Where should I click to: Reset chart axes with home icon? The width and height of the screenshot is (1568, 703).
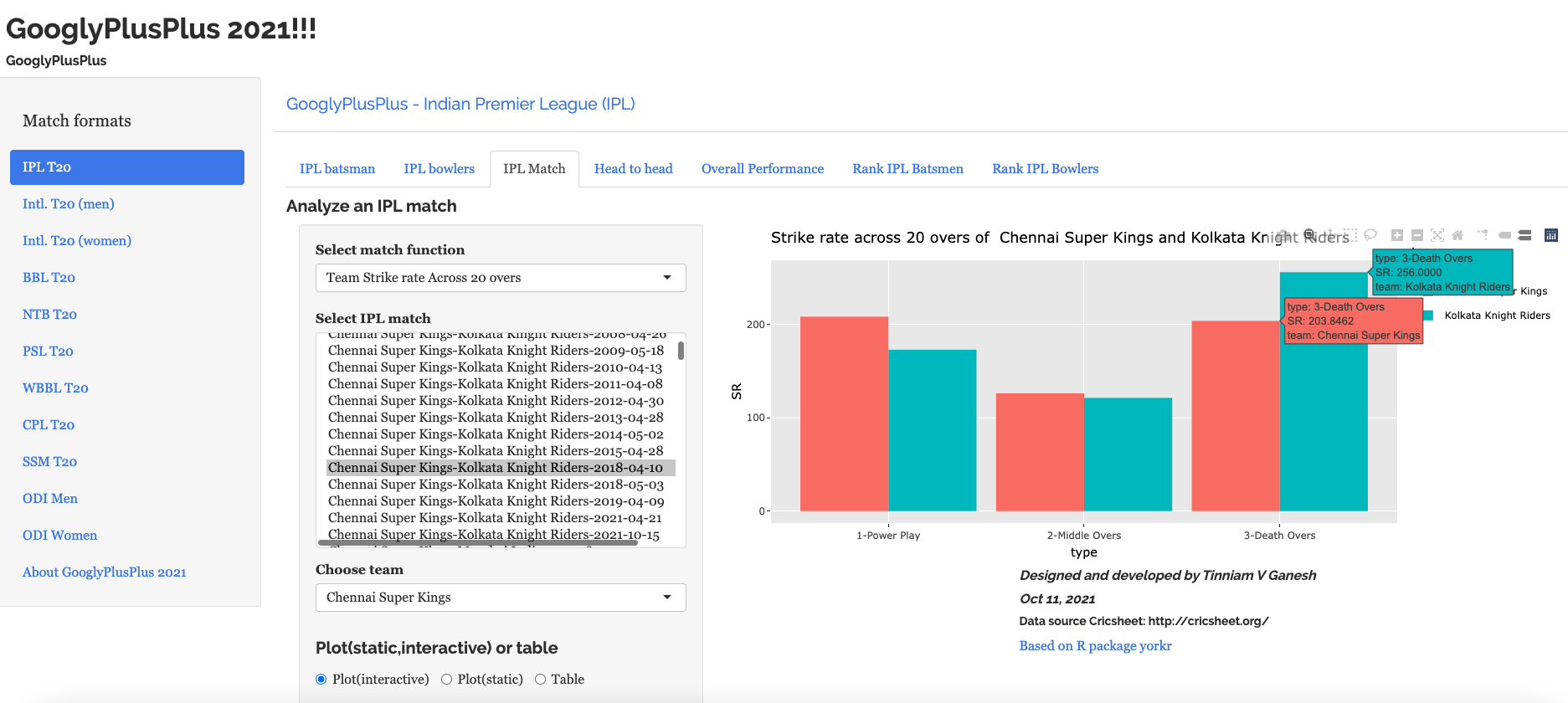[1457, 235]
